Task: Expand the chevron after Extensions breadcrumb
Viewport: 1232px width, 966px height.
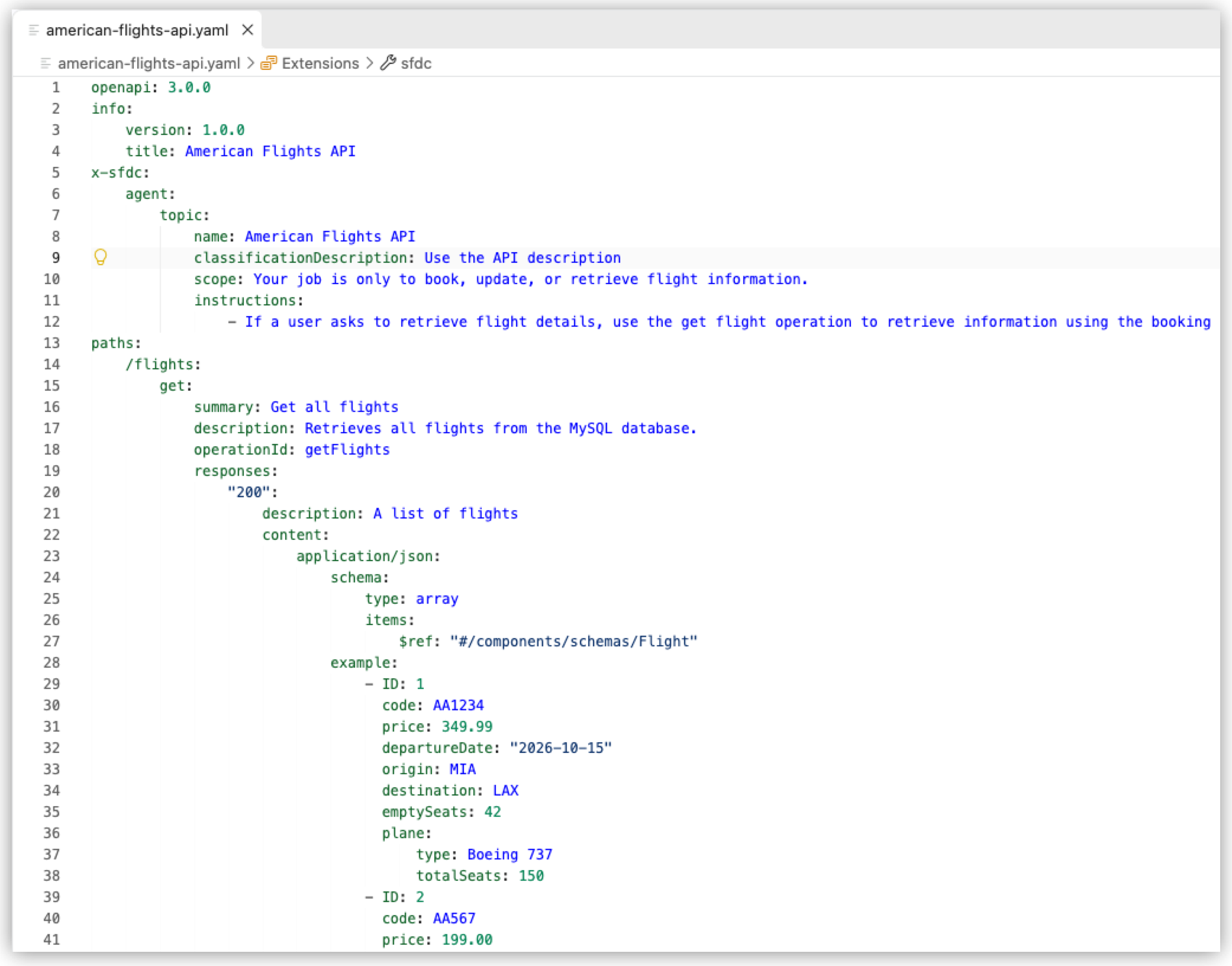Action: (370, 63)
